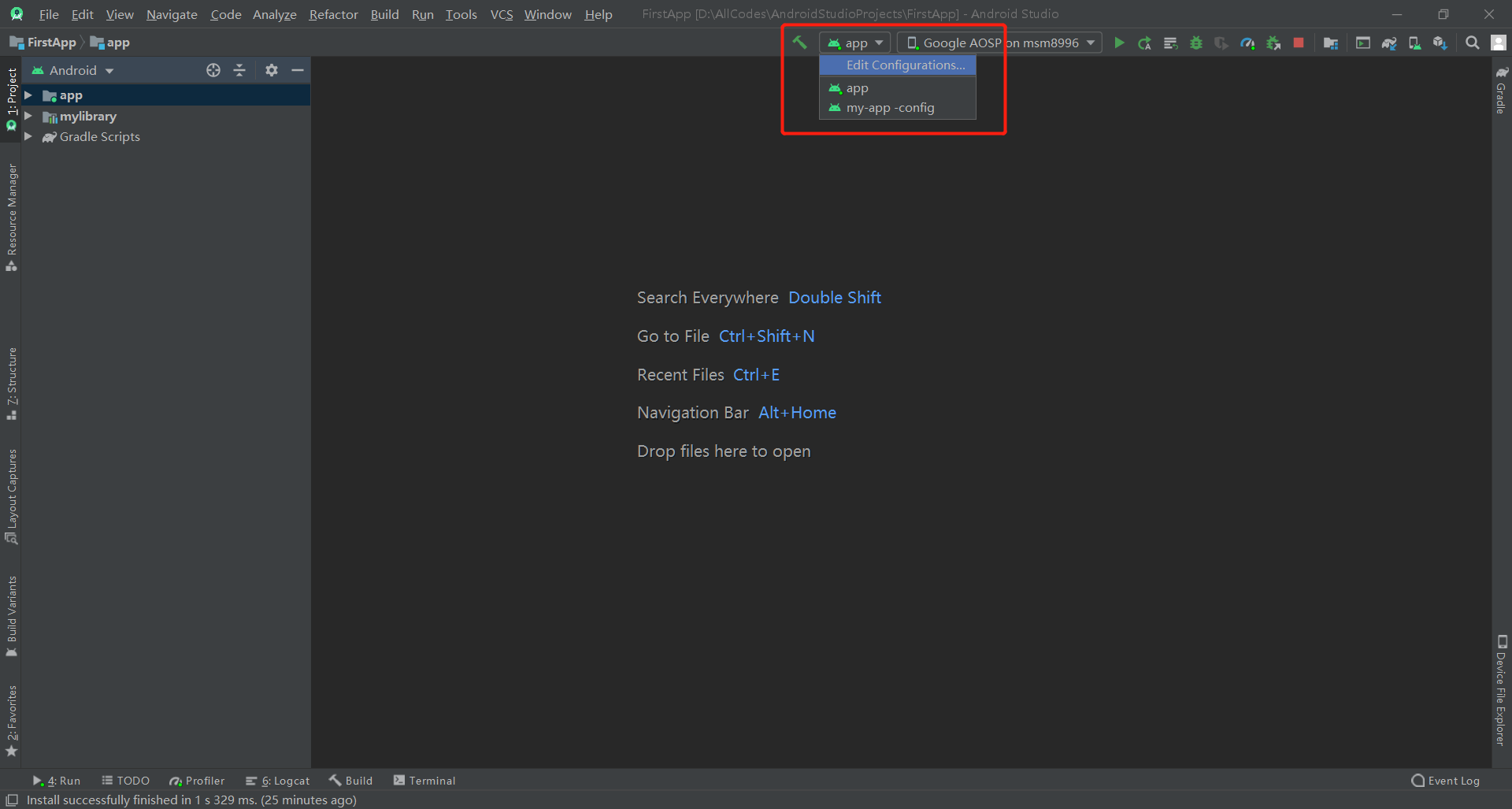
Task: Open the Refactor menu
Action: [333, 14]
